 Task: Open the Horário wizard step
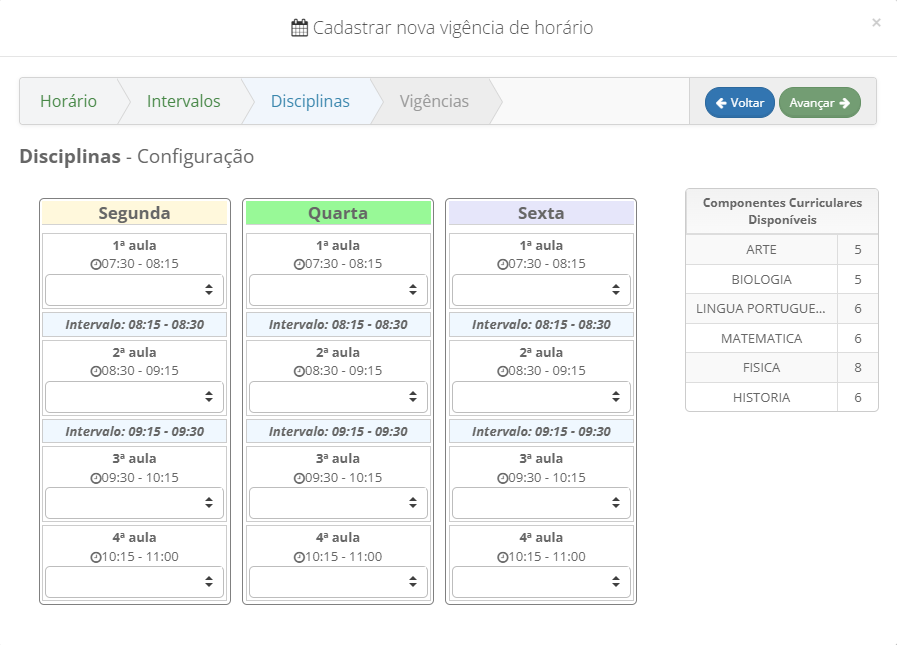click(69, 101)
